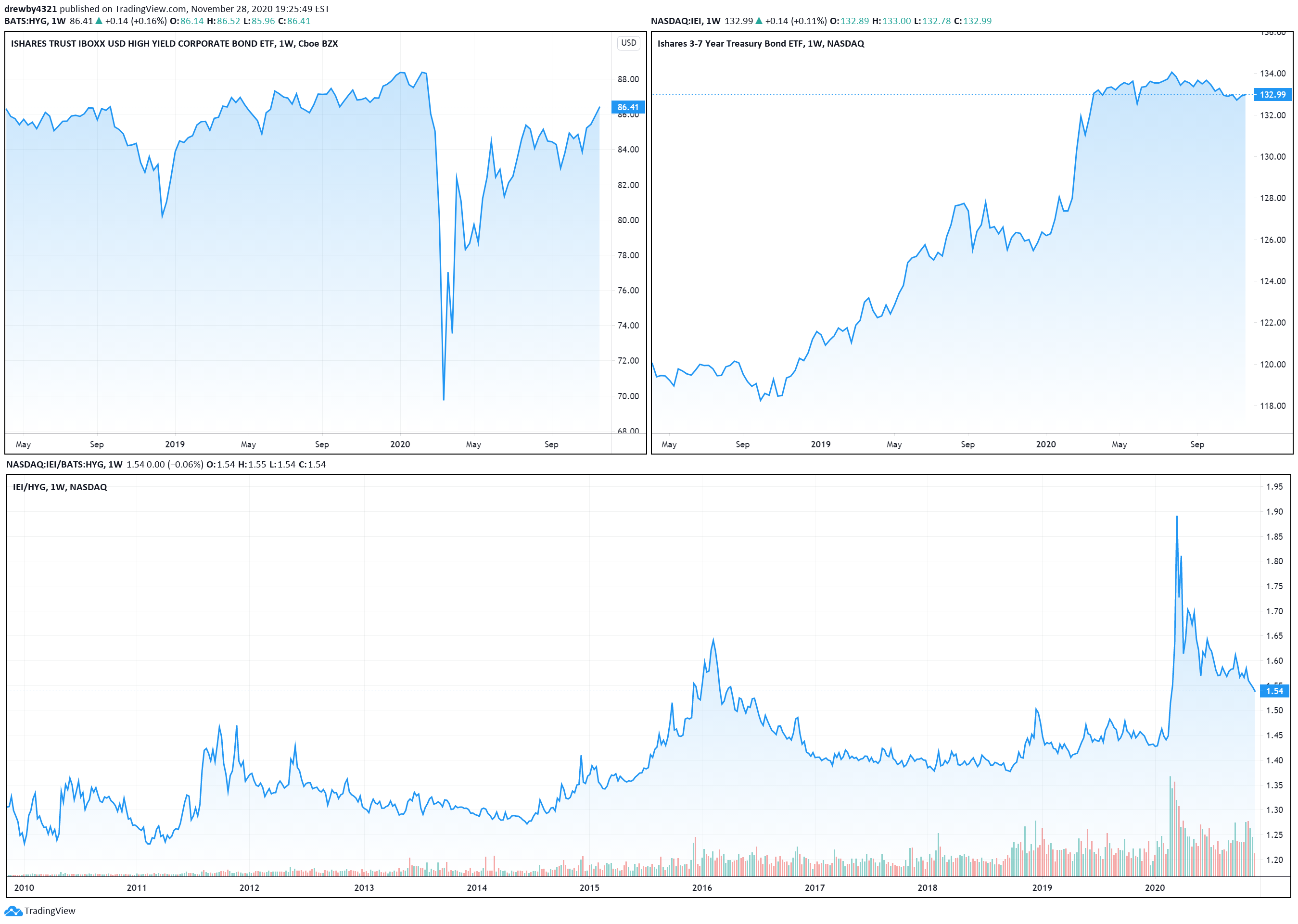Click the TradingView wordmark beside the cloud logo
Image resolution: width=1298 pixels, height=924 pixels.
tap(50, 911)
